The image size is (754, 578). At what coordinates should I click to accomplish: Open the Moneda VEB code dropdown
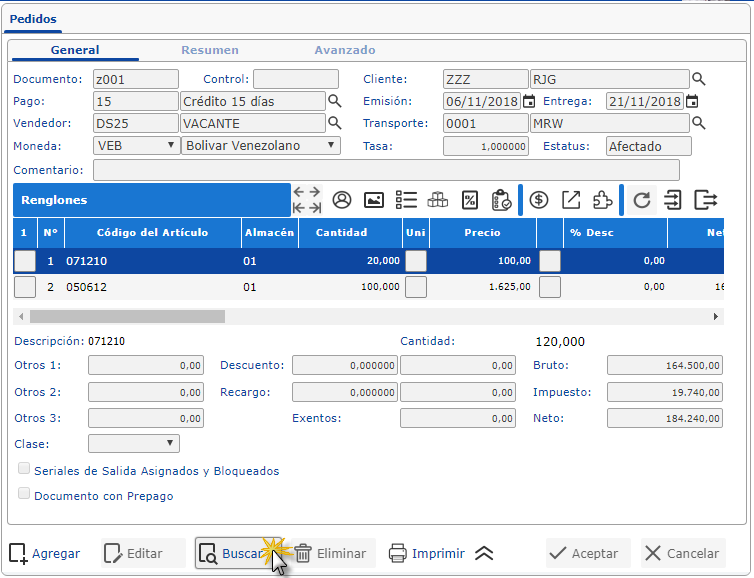(x=135, y=145)
